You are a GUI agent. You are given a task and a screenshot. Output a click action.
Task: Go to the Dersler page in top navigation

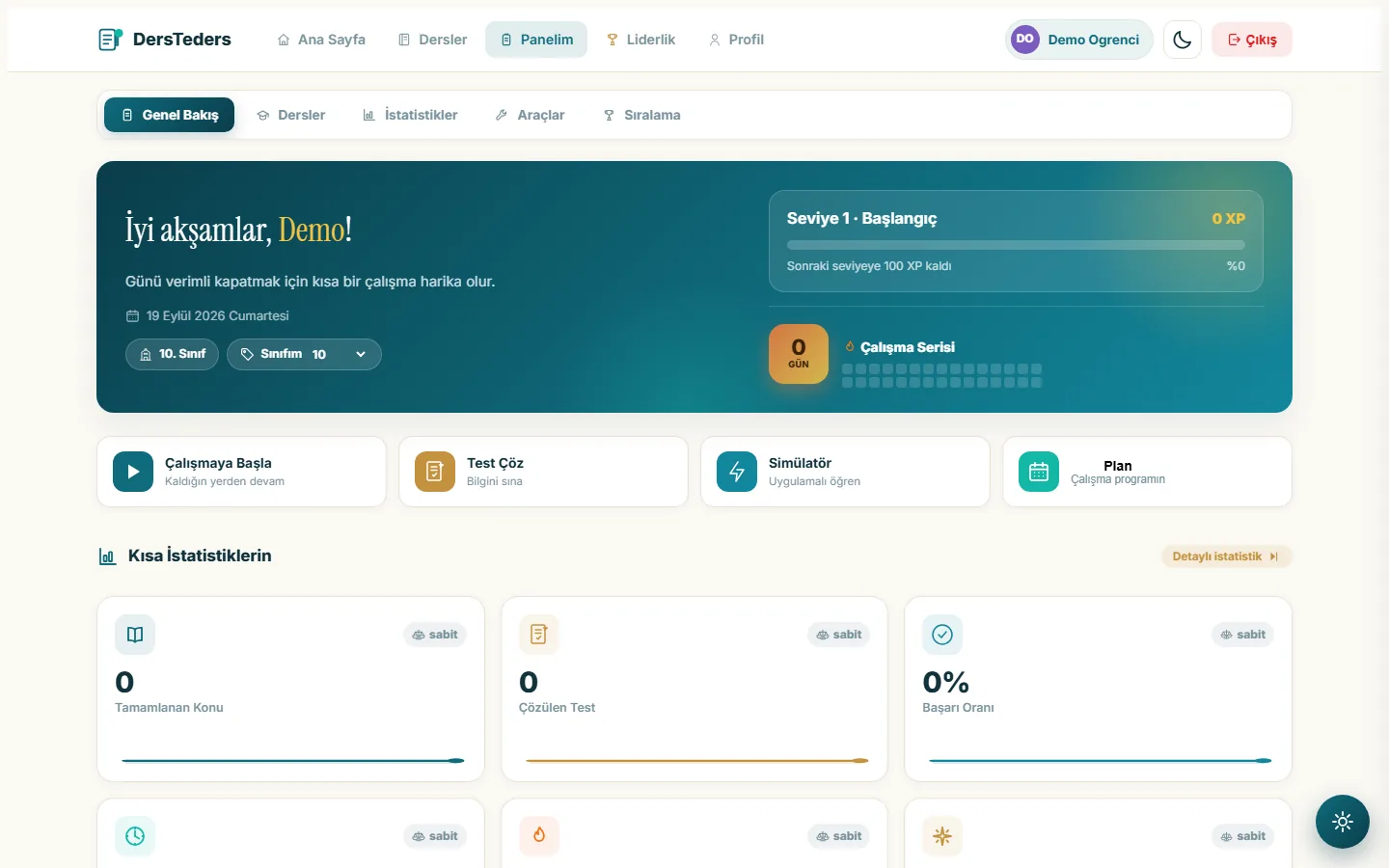[x=432, y=40]
